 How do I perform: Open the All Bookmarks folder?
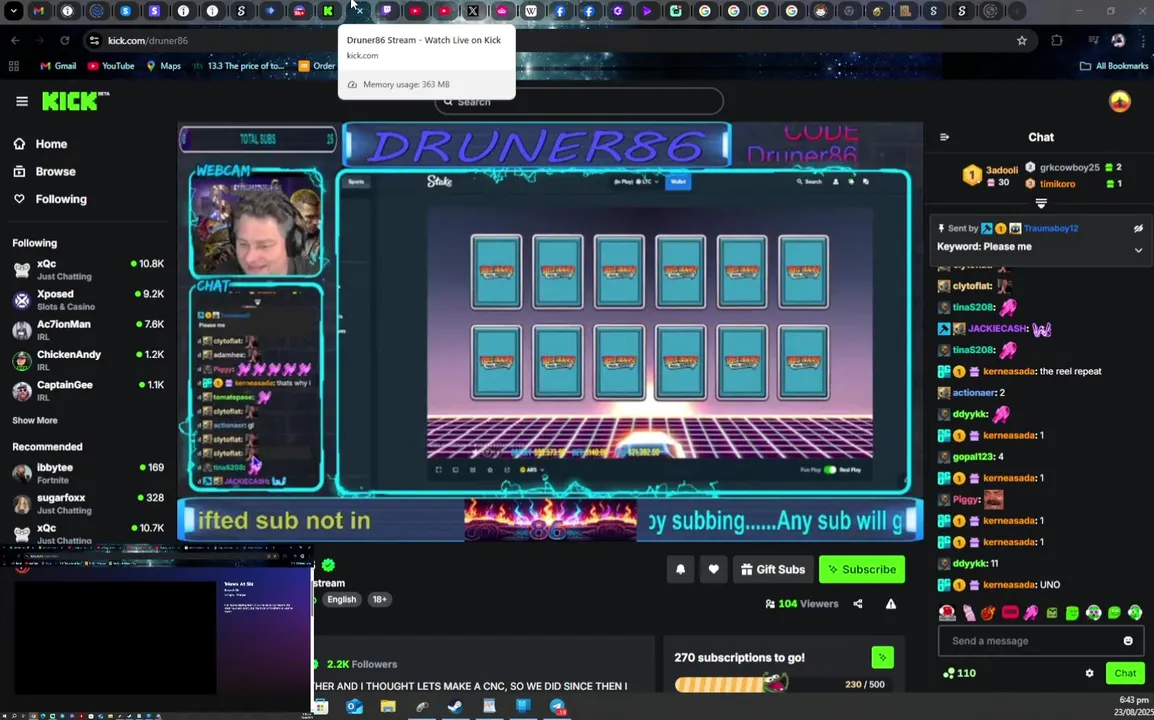[1114, 66]
